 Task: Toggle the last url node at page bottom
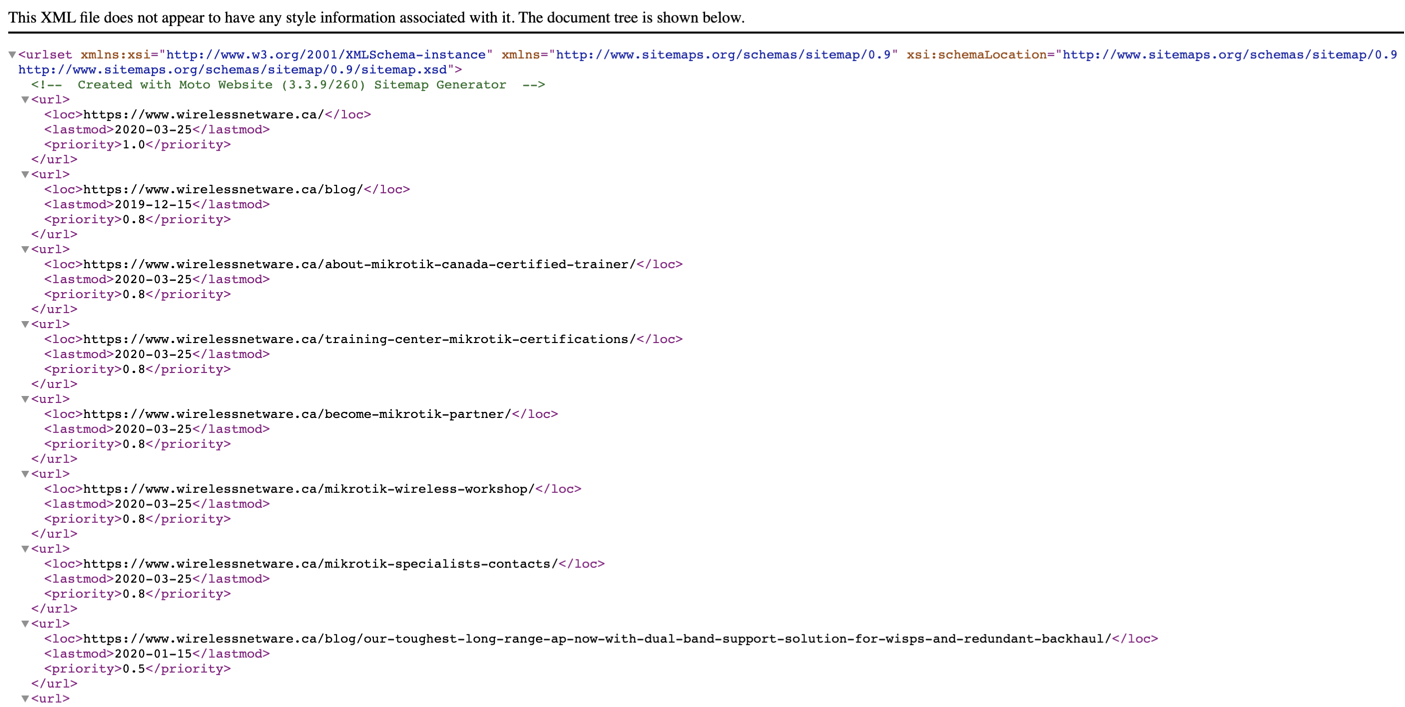click(25, 699)
